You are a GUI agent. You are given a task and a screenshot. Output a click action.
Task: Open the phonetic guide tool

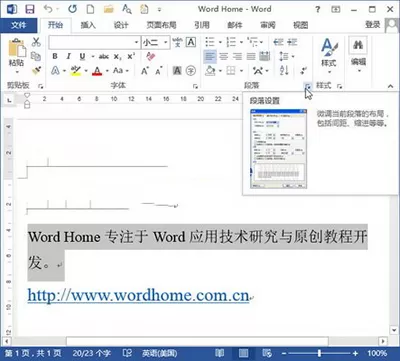point(177,42)
